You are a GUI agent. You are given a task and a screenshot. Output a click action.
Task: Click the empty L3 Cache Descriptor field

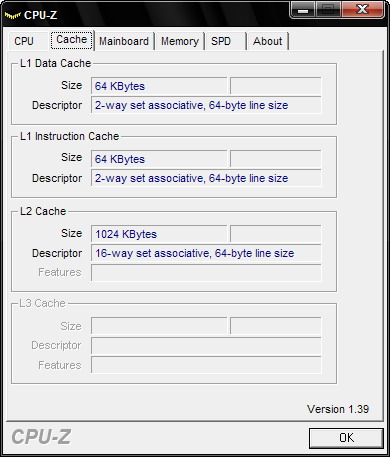click(206, 345)
